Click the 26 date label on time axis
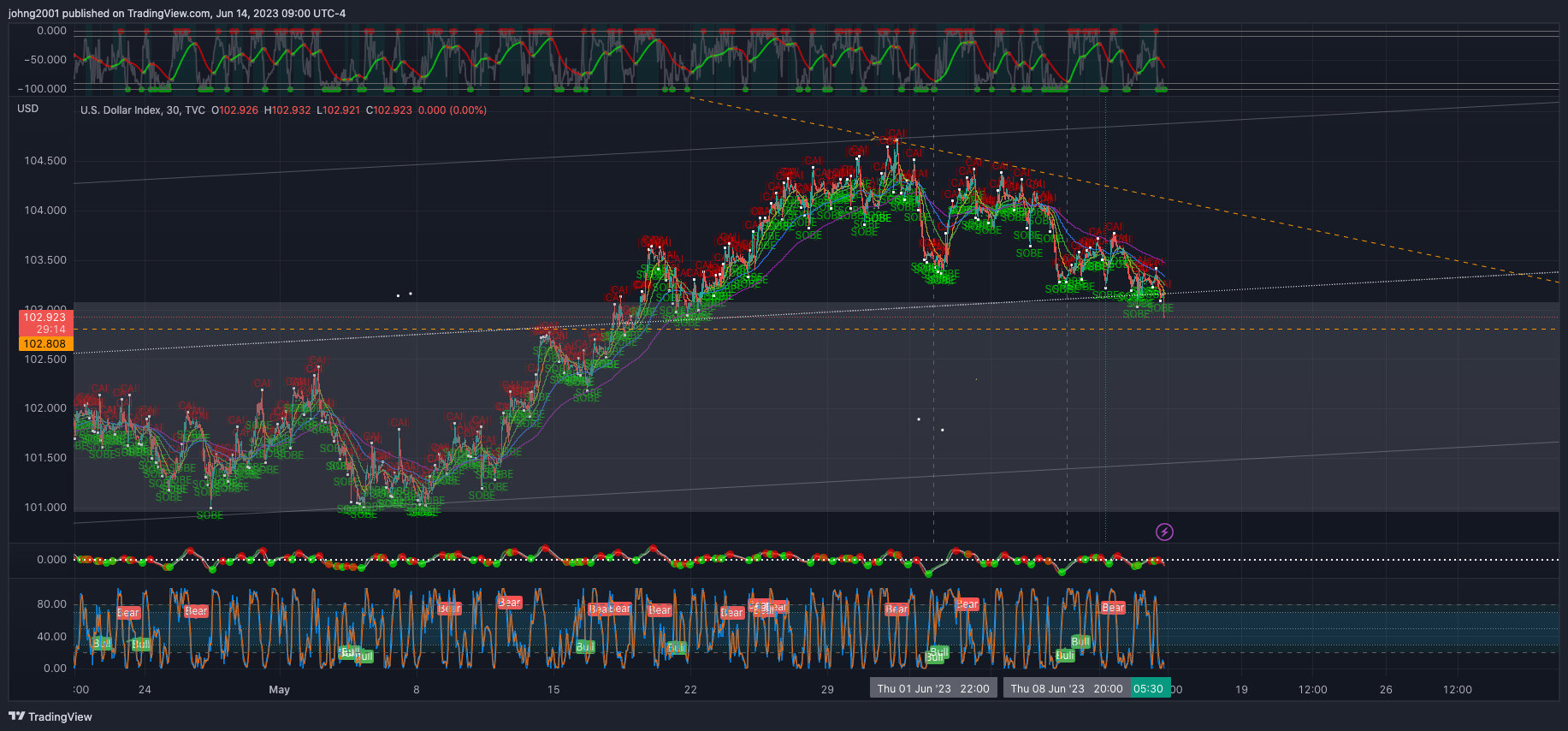Viewport: 1568px width, 731px height. pos(1386,690)
